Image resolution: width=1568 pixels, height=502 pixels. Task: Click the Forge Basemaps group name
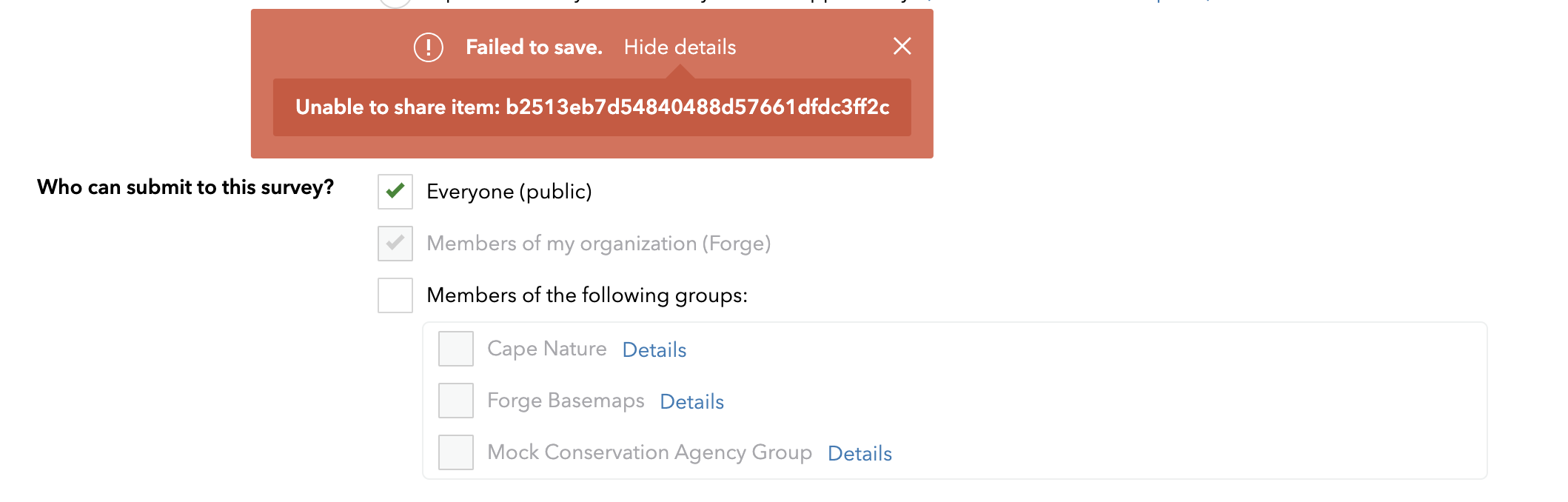(566, 401)
